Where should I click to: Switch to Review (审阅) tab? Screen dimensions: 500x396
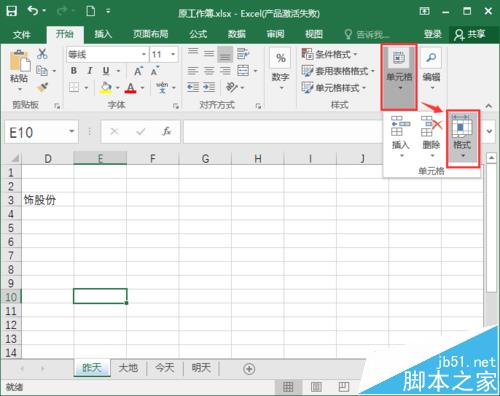[x=275, y=34]
